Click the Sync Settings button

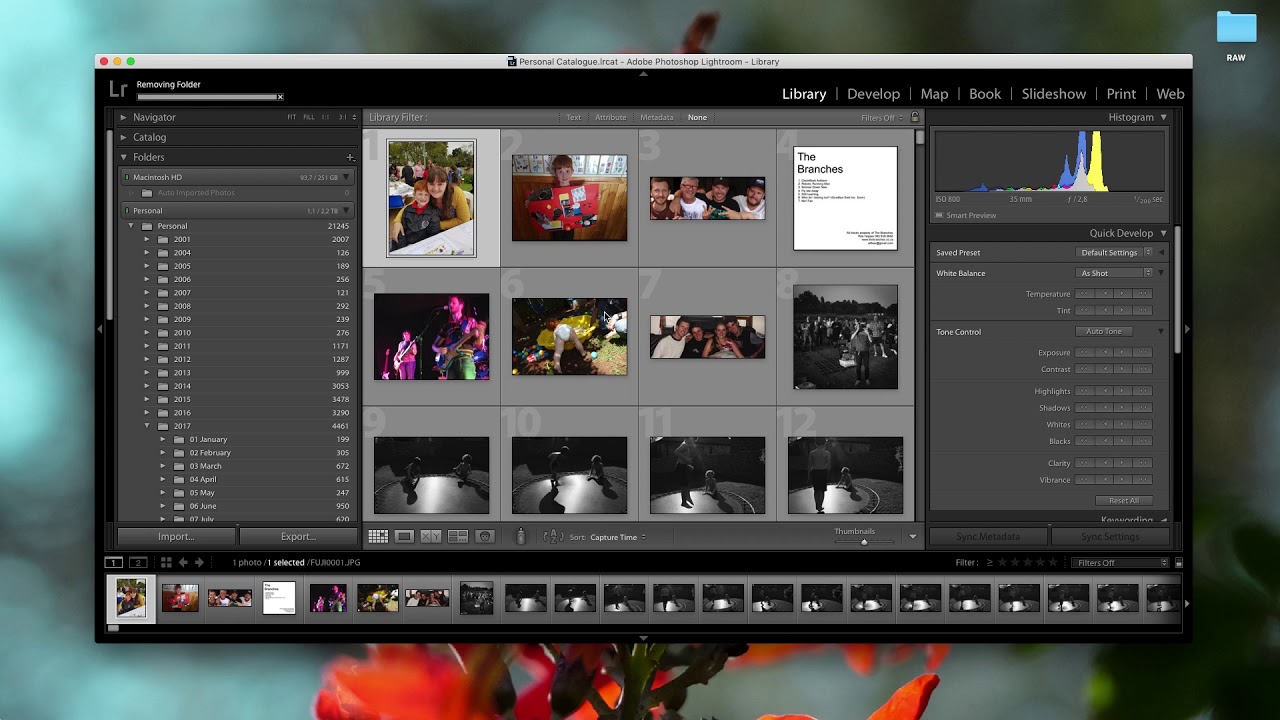(x=1109, y=537)
